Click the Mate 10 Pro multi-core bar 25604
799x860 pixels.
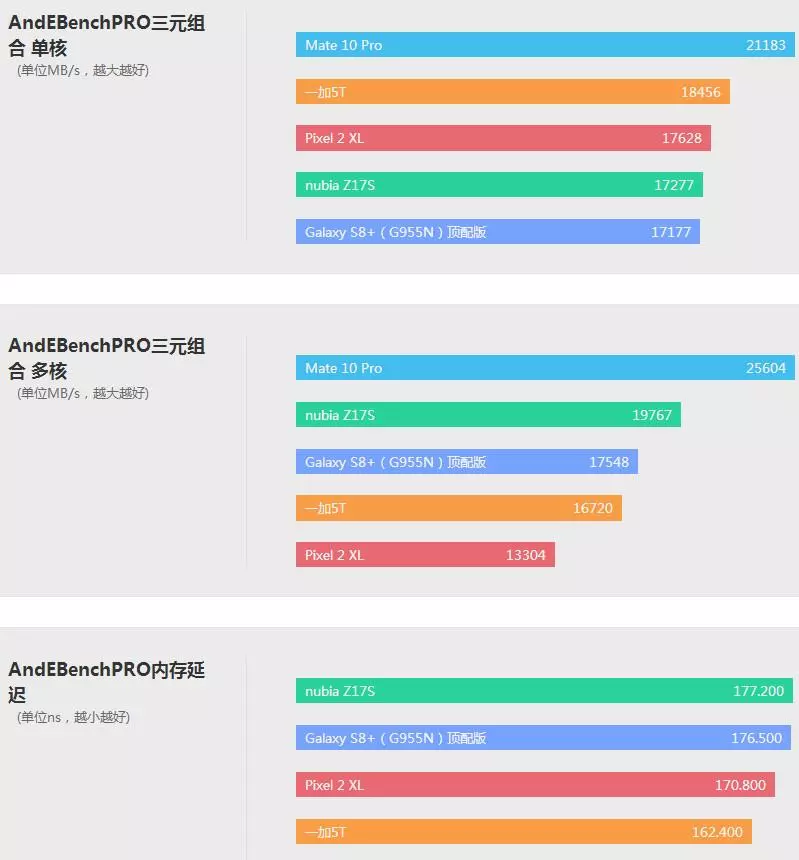(545, 367)
